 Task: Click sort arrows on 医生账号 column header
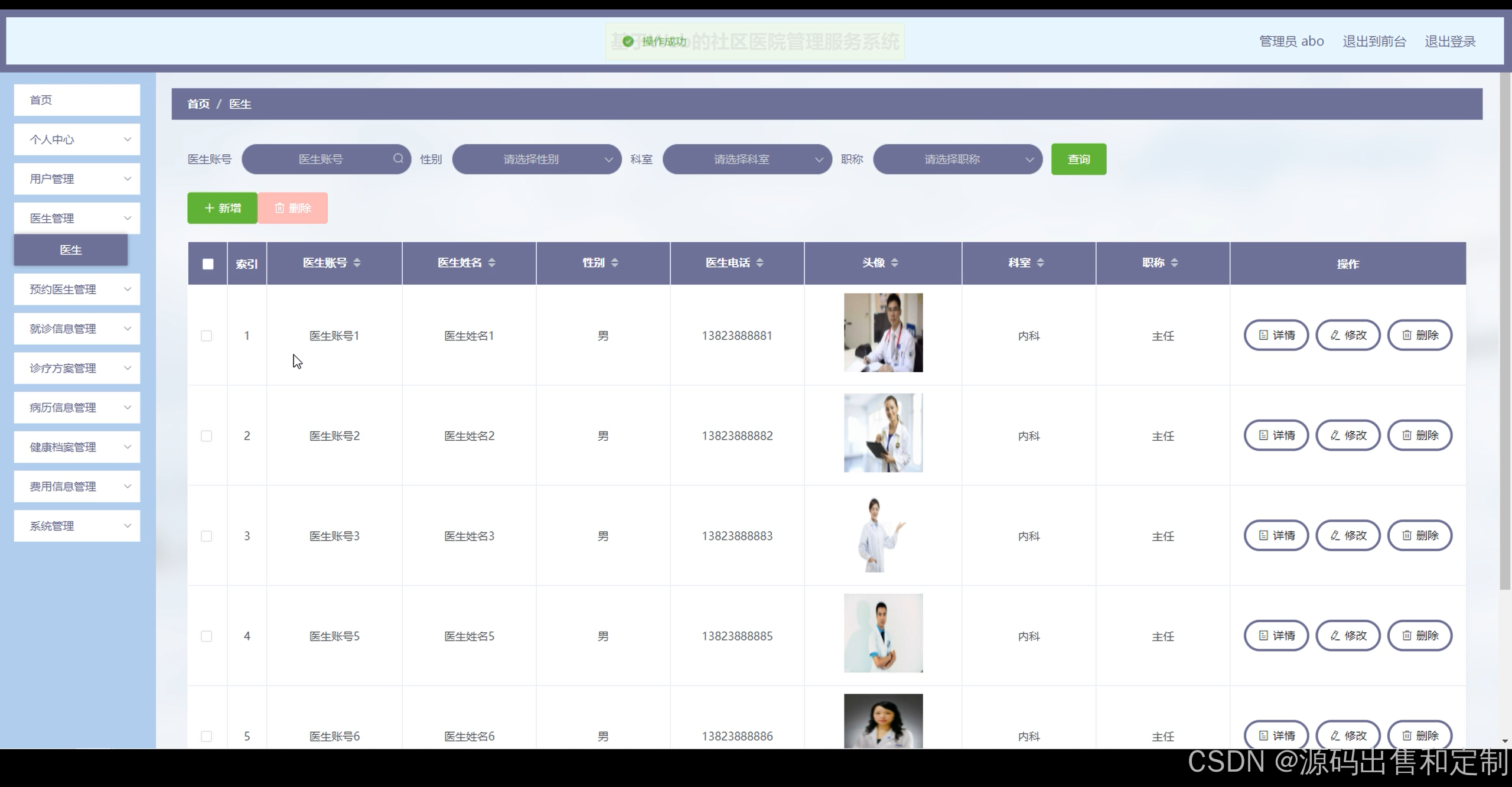357,263
